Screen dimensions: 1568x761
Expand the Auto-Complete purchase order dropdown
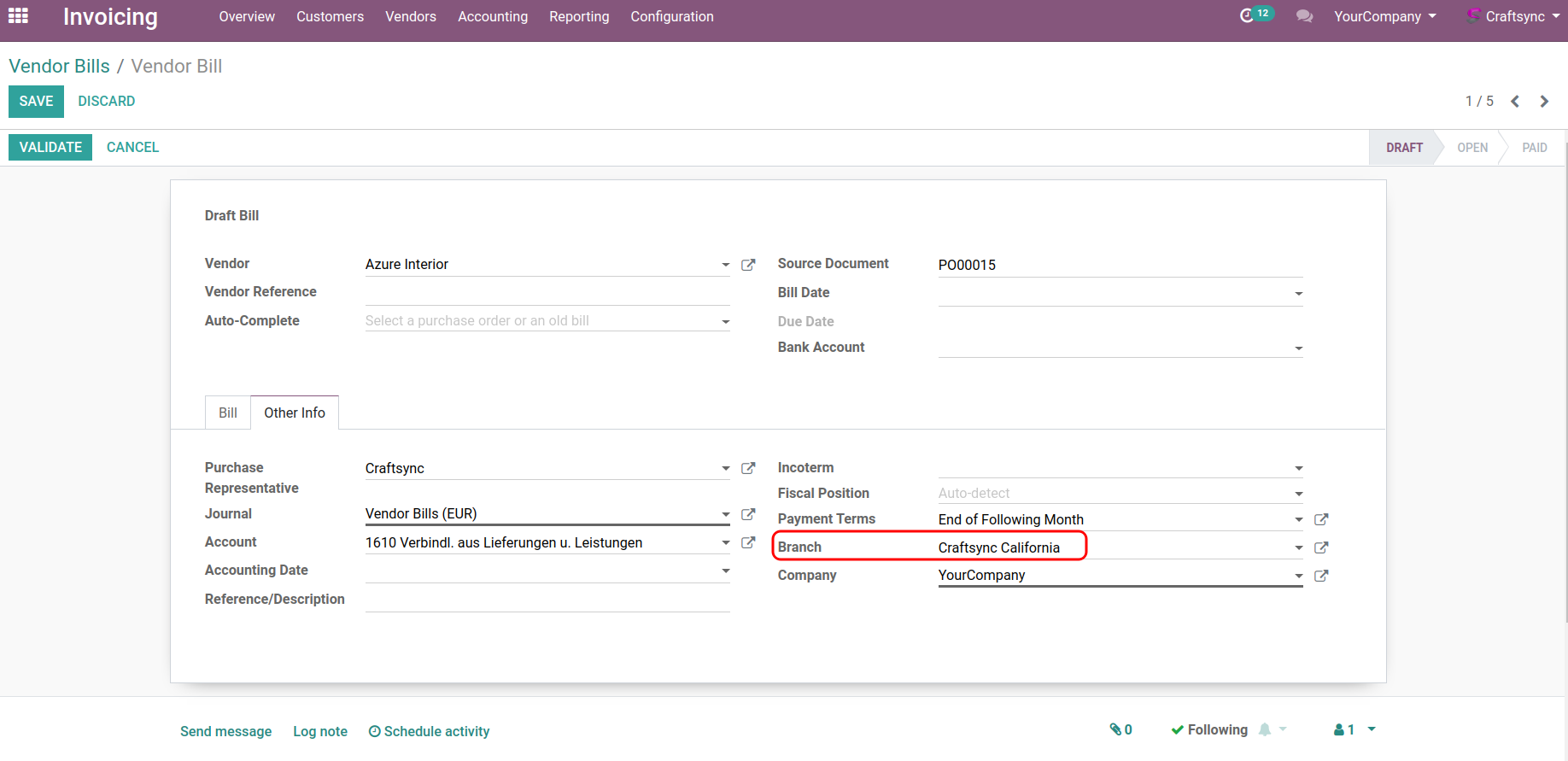tap(725, 322)
